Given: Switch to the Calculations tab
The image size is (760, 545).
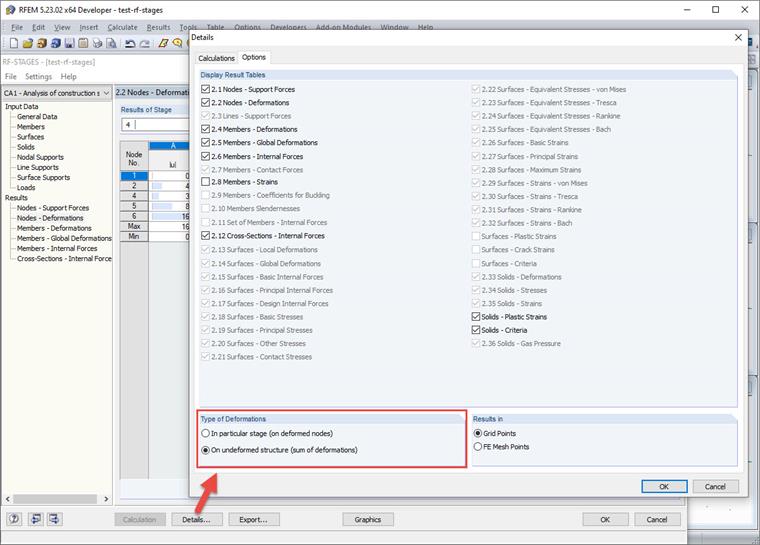Looking at the screenshot, I should click(x=216, y=58).
